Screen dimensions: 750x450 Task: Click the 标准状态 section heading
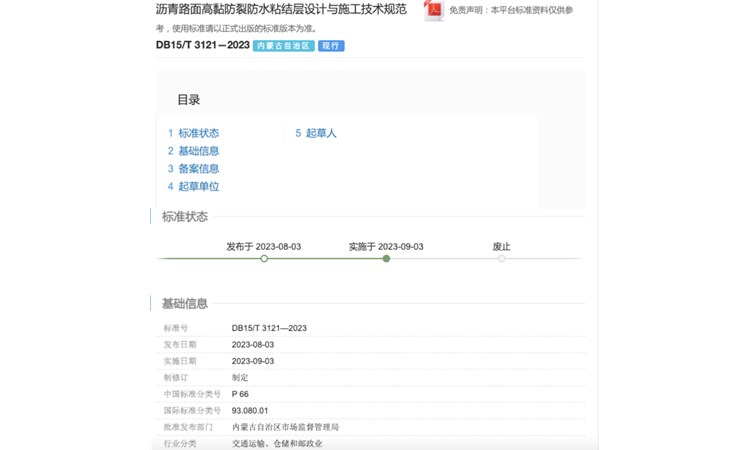click(185, 217)
